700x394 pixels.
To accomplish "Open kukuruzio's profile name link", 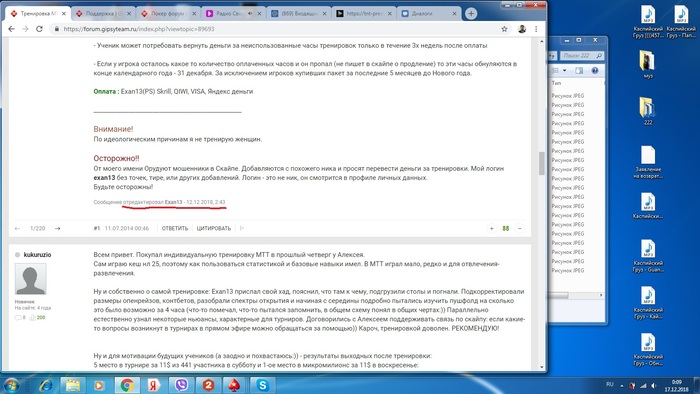I will pyautogui.click(x=37, y=254).
